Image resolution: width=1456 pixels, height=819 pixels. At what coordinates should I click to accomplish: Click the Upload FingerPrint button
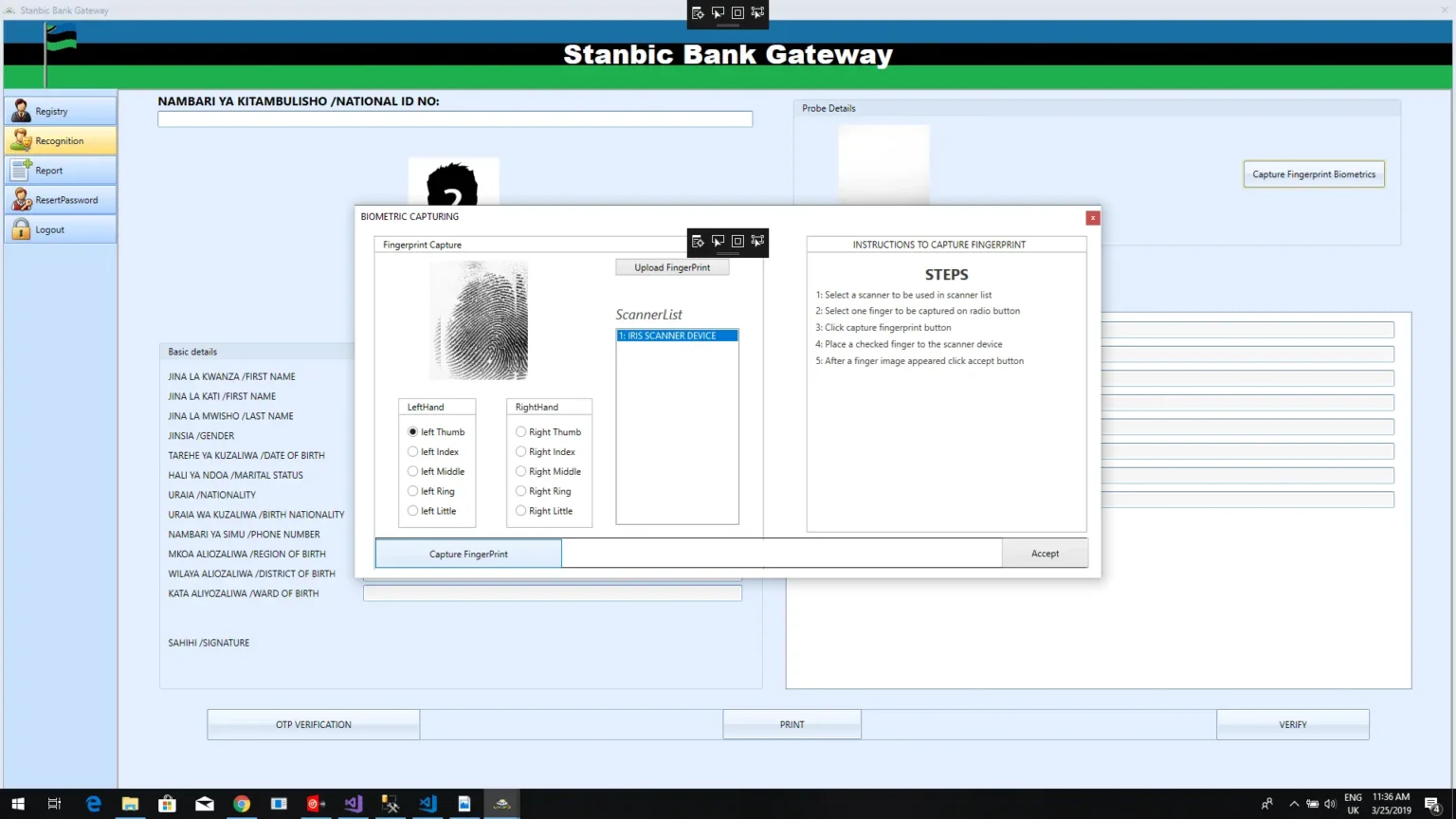pyautogui.click(x=672, y=267)
